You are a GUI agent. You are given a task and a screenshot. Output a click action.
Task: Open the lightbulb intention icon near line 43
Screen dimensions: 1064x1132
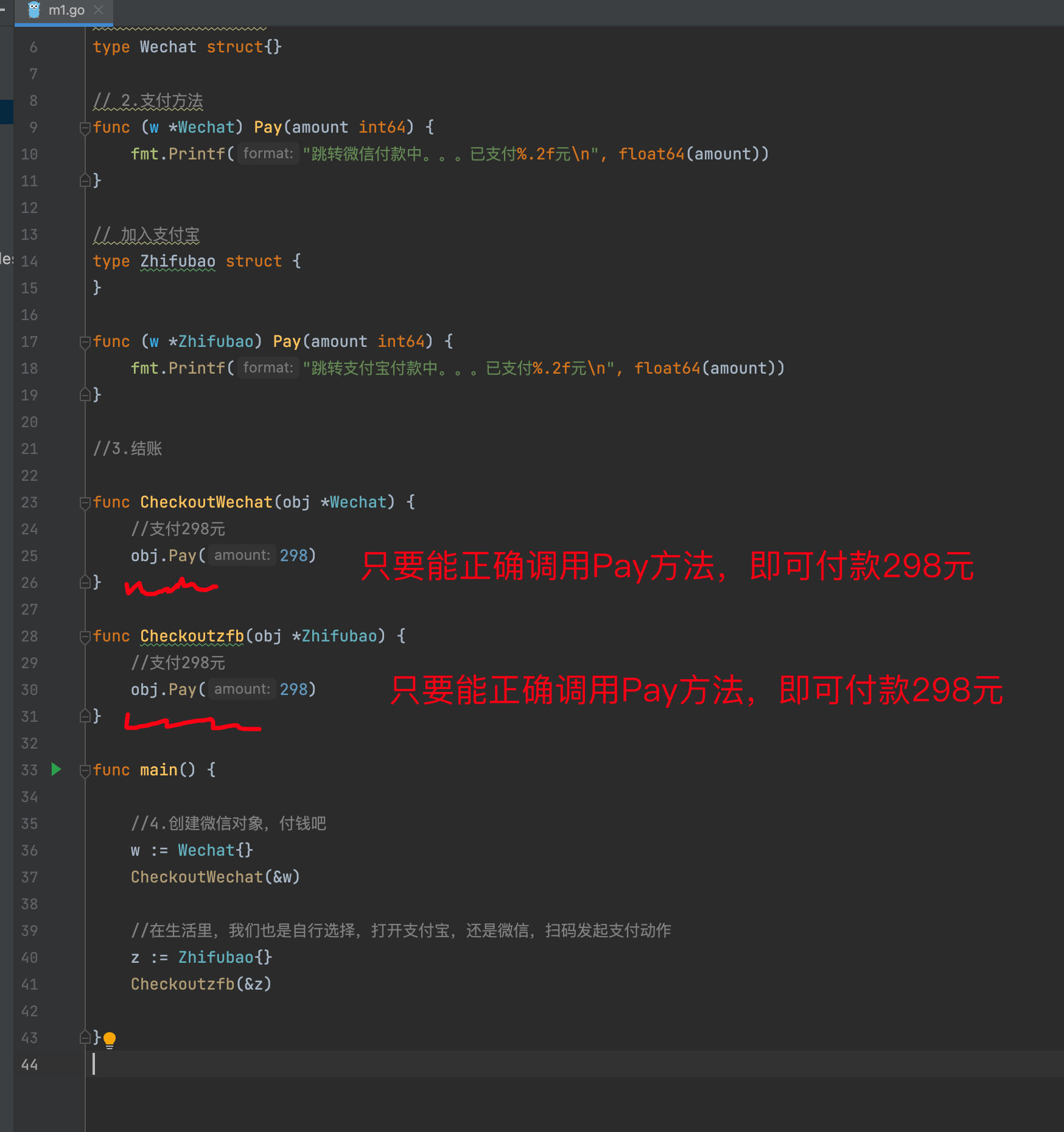(x=110, y=1038)
